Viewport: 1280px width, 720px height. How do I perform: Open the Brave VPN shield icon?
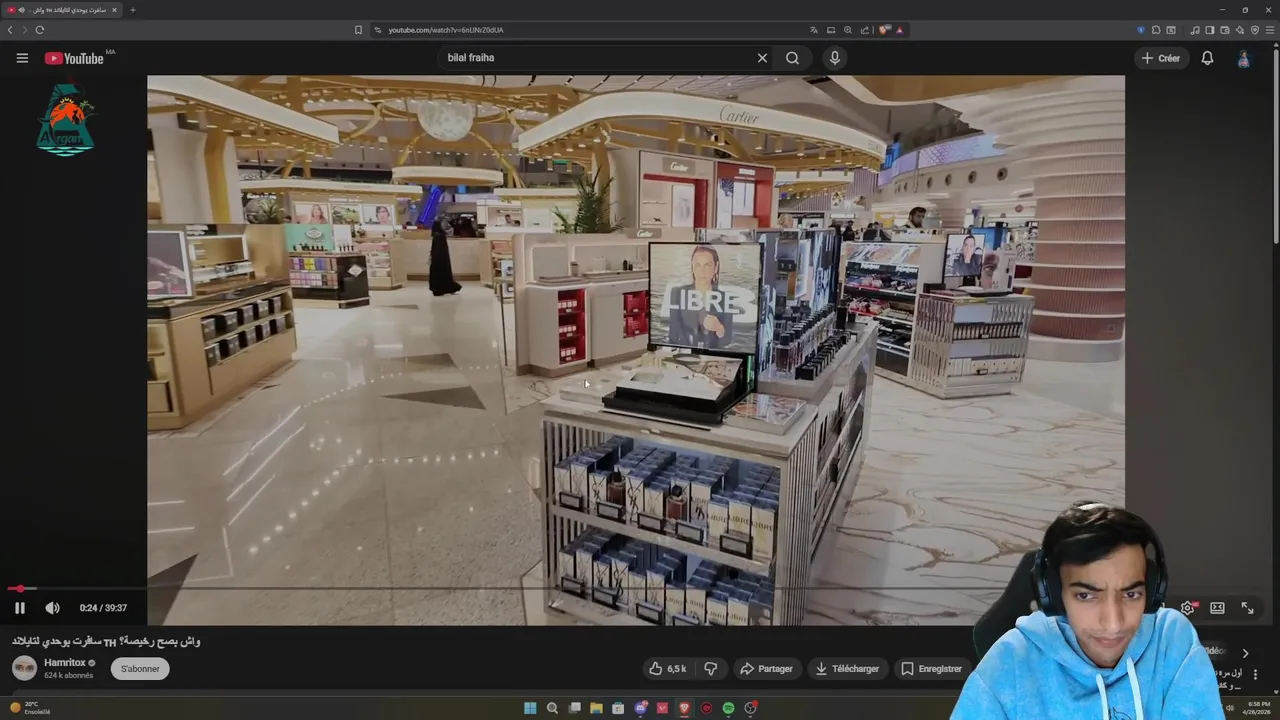click(x=1255, y=30)
